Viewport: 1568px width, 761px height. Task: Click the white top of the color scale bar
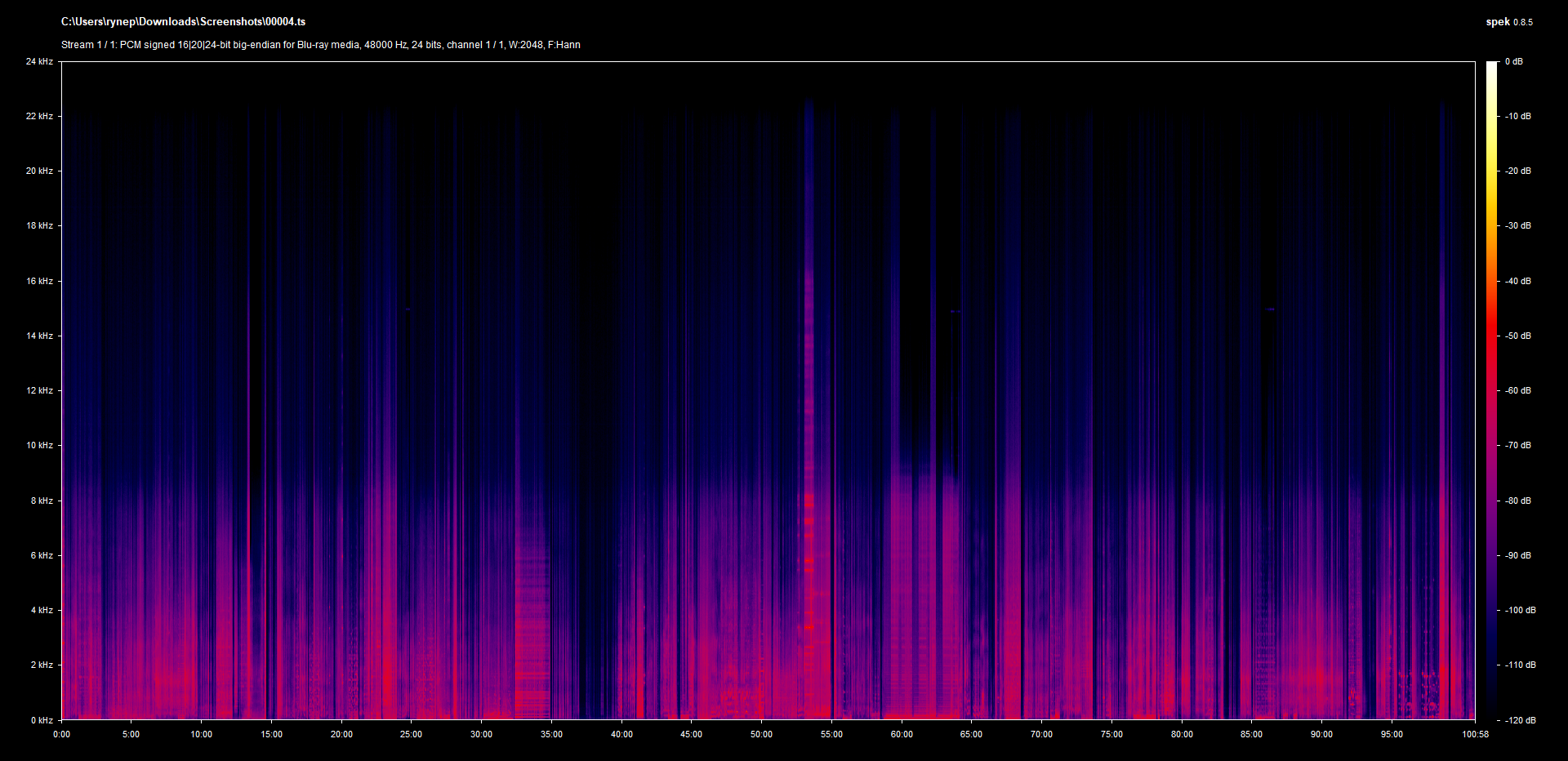tap(1491, 67)
